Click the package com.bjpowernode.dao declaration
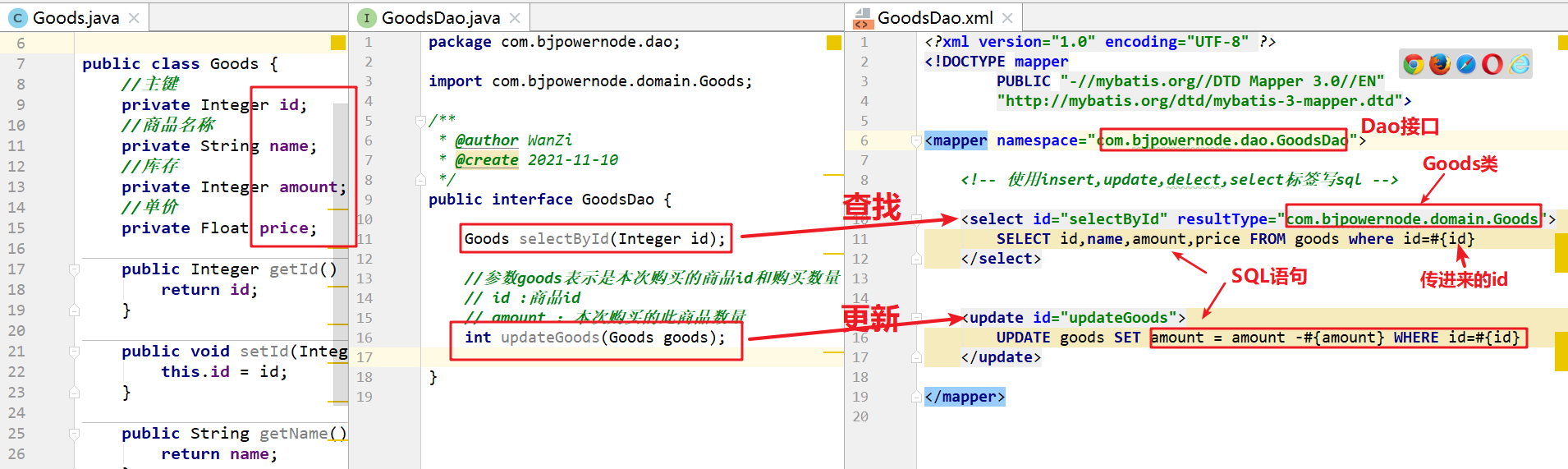 pyautogui.click(x=554, y=42)
